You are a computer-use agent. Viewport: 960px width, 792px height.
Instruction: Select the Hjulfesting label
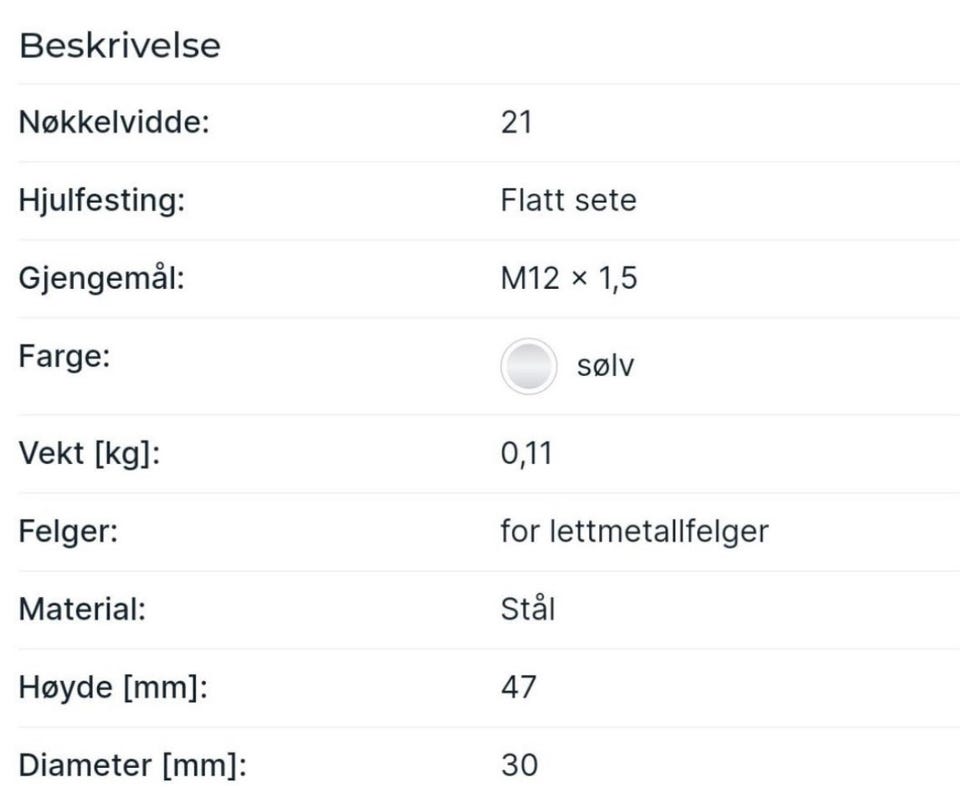(x=102, y=201)
